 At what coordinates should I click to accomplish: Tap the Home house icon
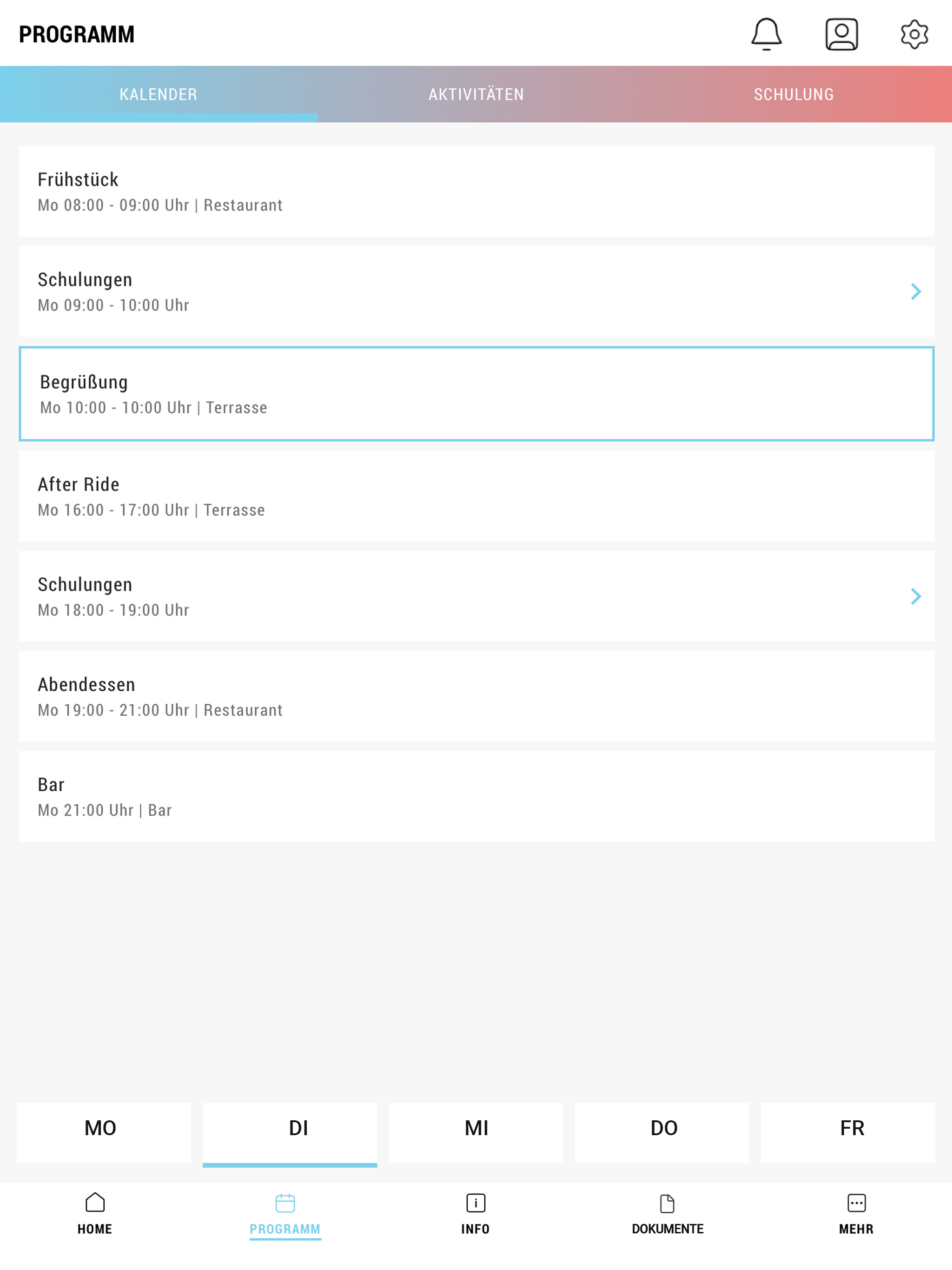95,1202
